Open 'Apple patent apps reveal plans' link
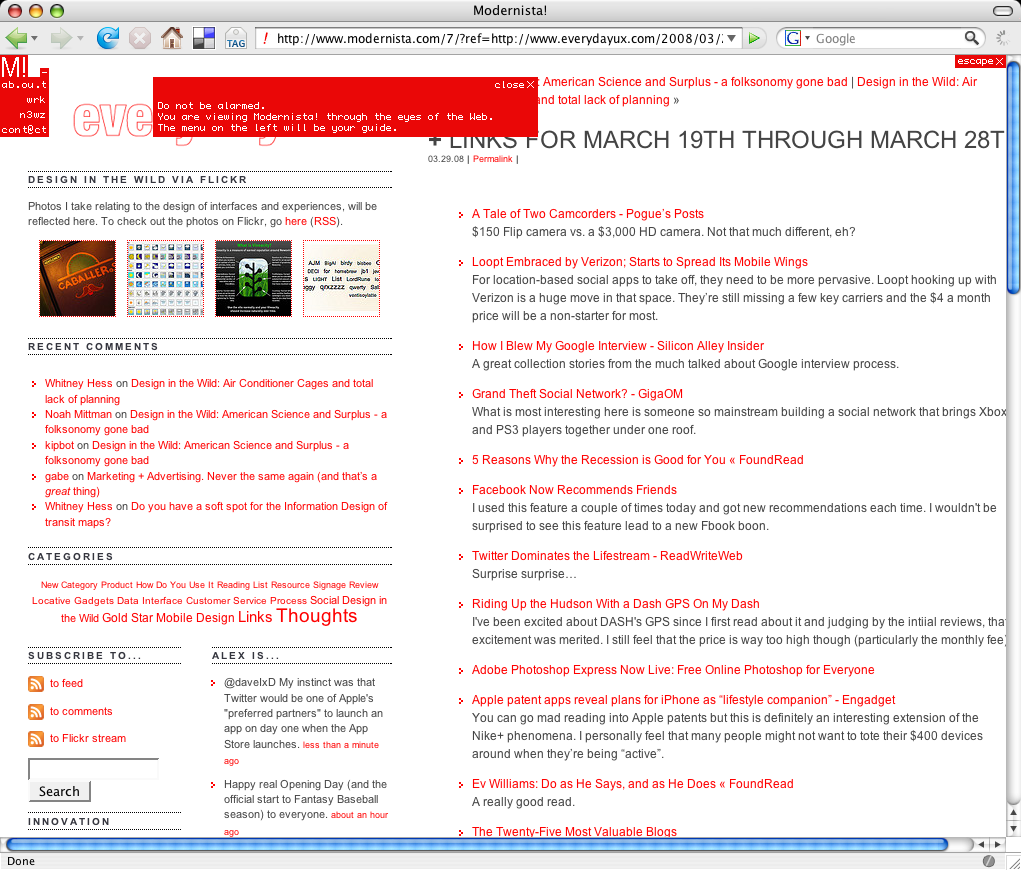 click(683, 699)
